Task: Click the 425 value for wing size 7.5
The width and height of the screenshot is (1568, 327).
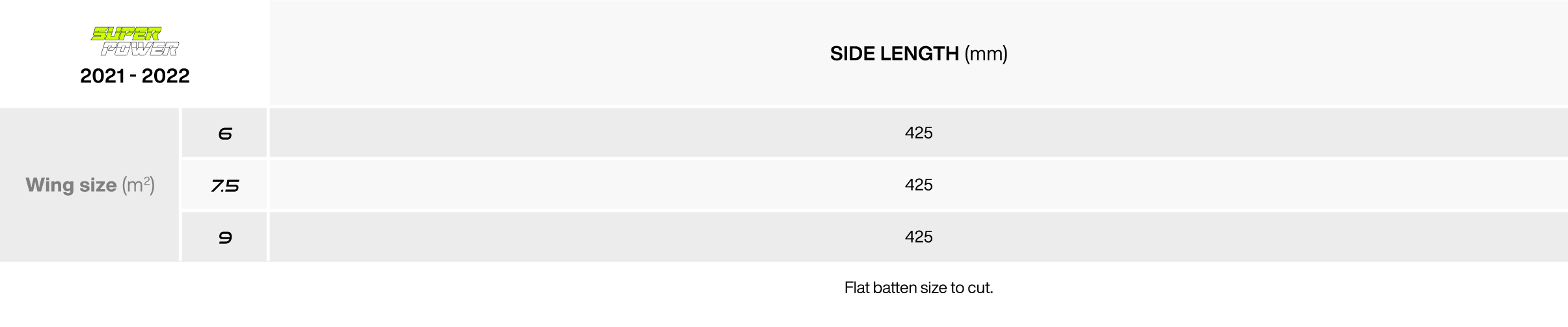Action: pos(919,185)
